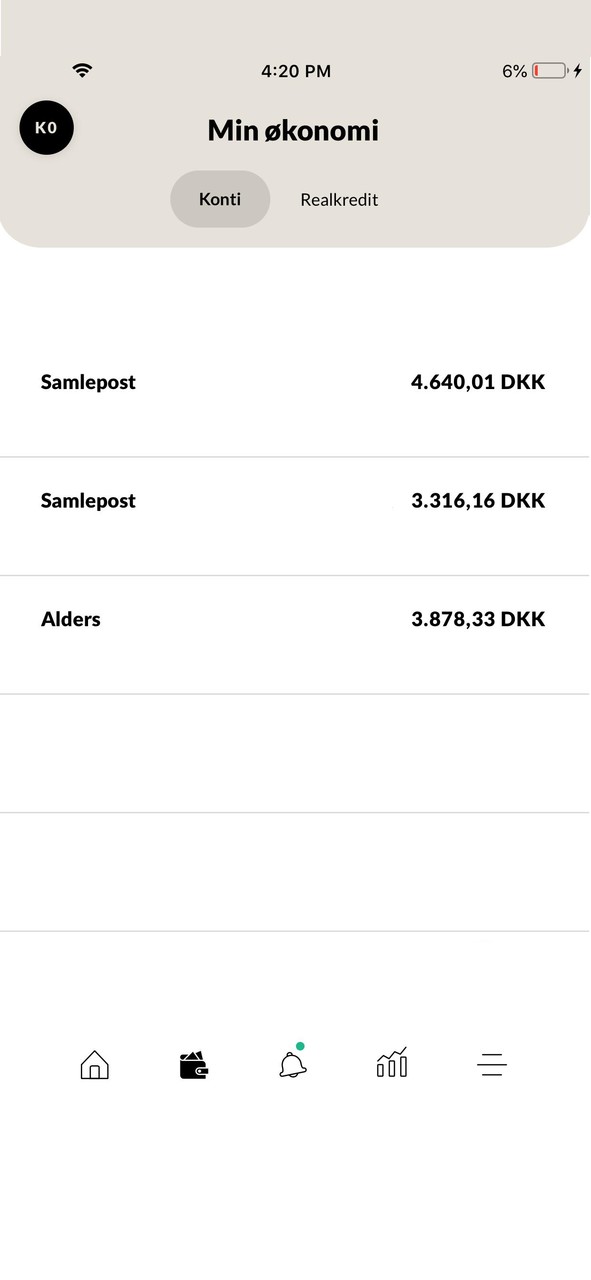Tap the 3.878,33 DKK balance
Screen dimensions: 591x1280
coord(478,619)
